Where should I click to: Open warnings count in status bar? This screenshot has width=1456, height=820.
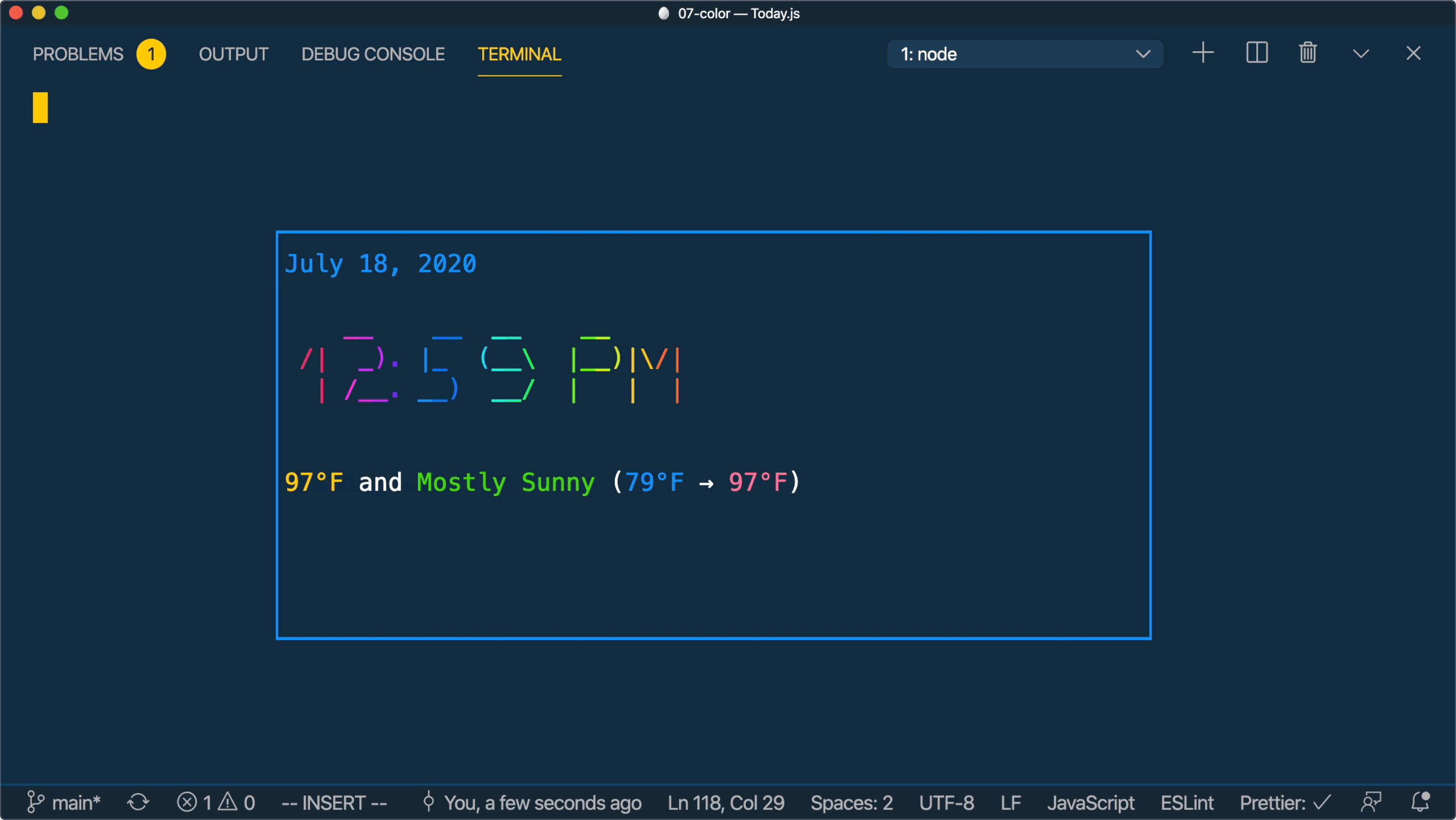click(237, 802)
